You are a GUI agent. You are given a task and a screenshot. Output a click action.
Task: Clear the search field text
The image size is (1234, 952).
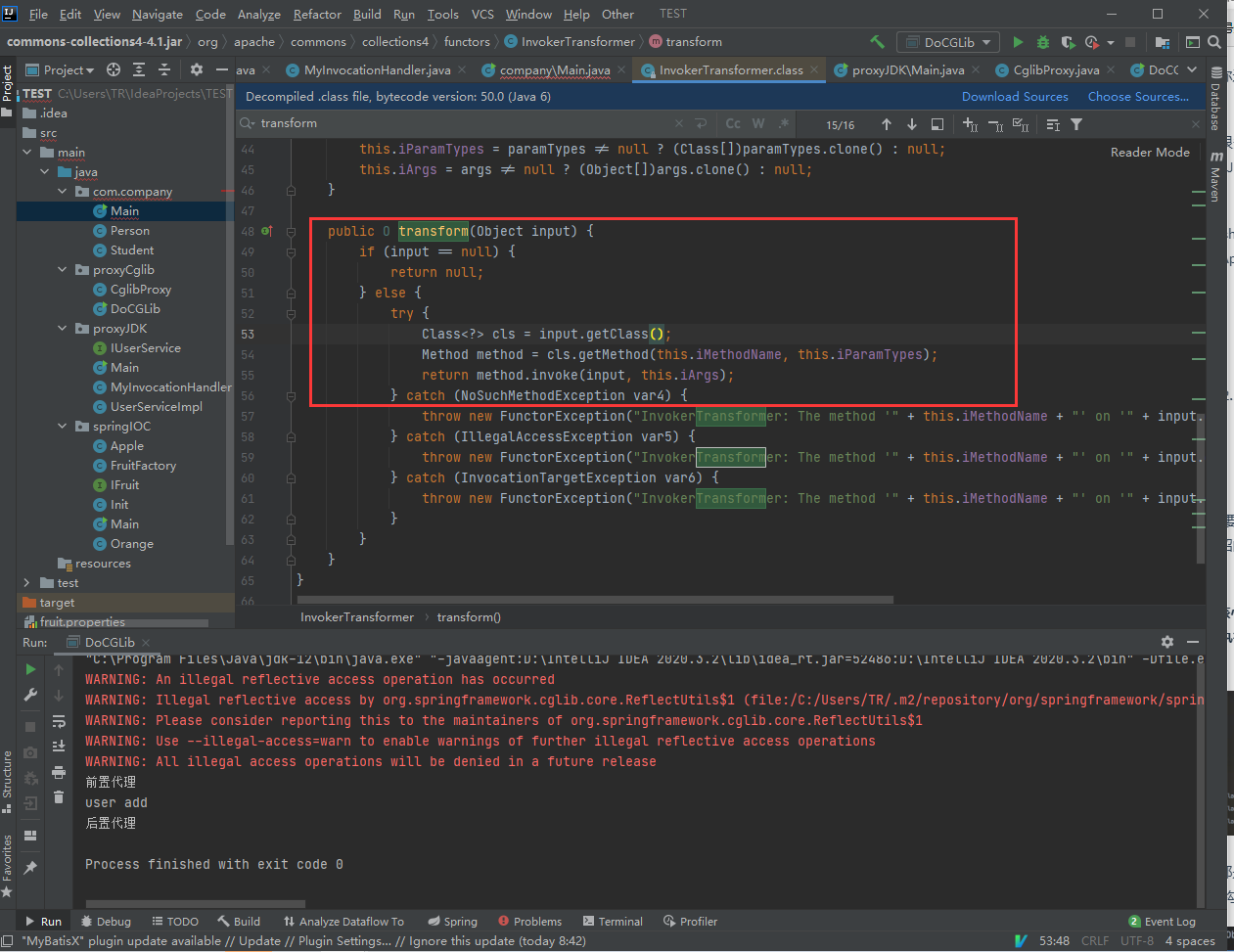[679, 123]
